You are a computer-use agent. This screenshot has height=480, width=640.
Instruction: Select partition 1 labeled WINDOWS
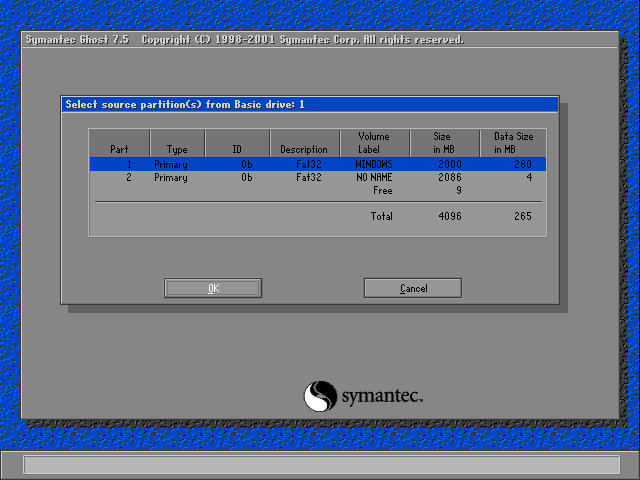pos(318,164)
